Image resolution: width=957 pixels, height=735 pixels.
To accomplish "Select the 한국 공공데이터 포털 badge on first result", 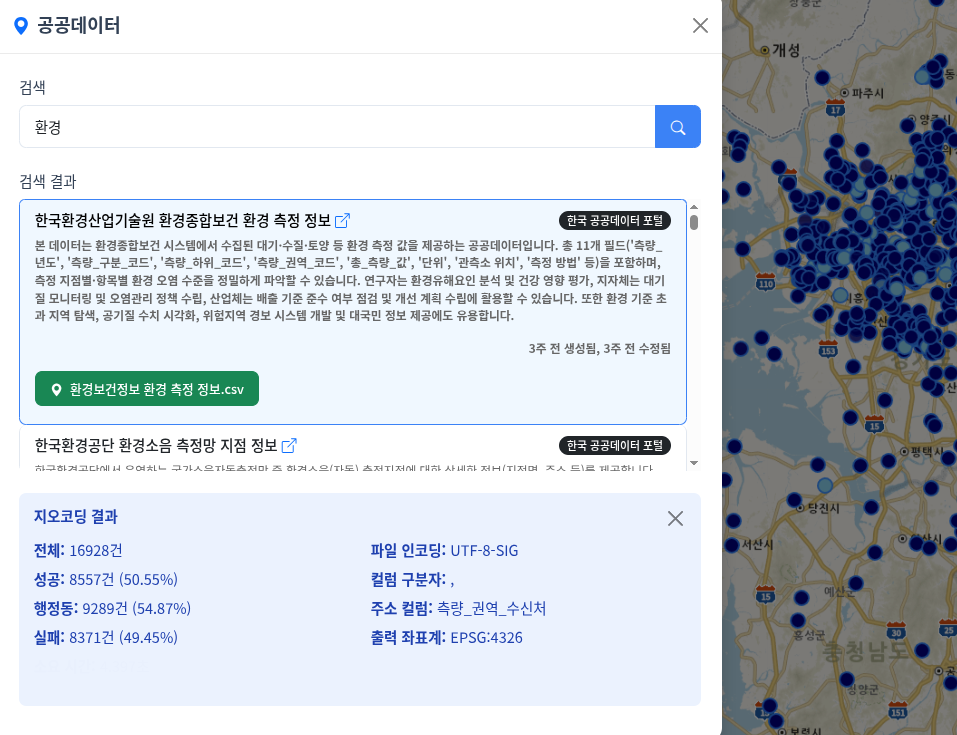I will (613, 221).
